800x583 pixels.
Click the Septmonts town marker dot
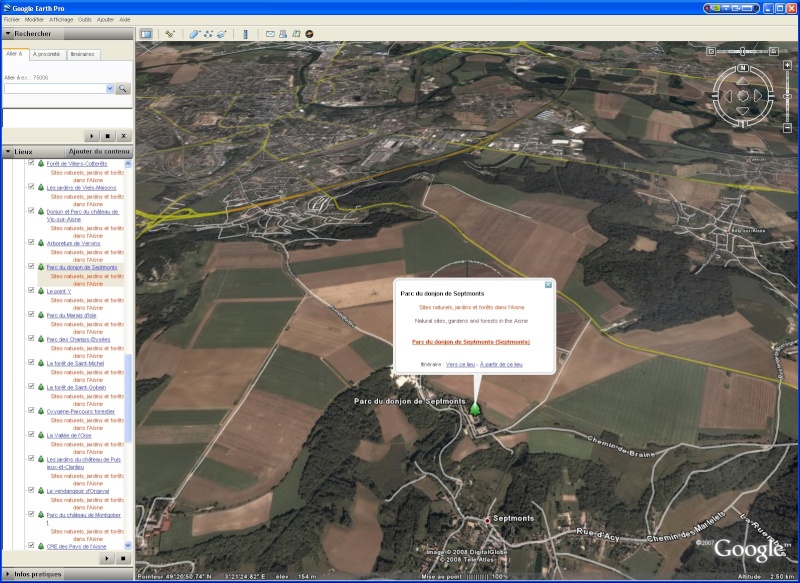[487, 520]
